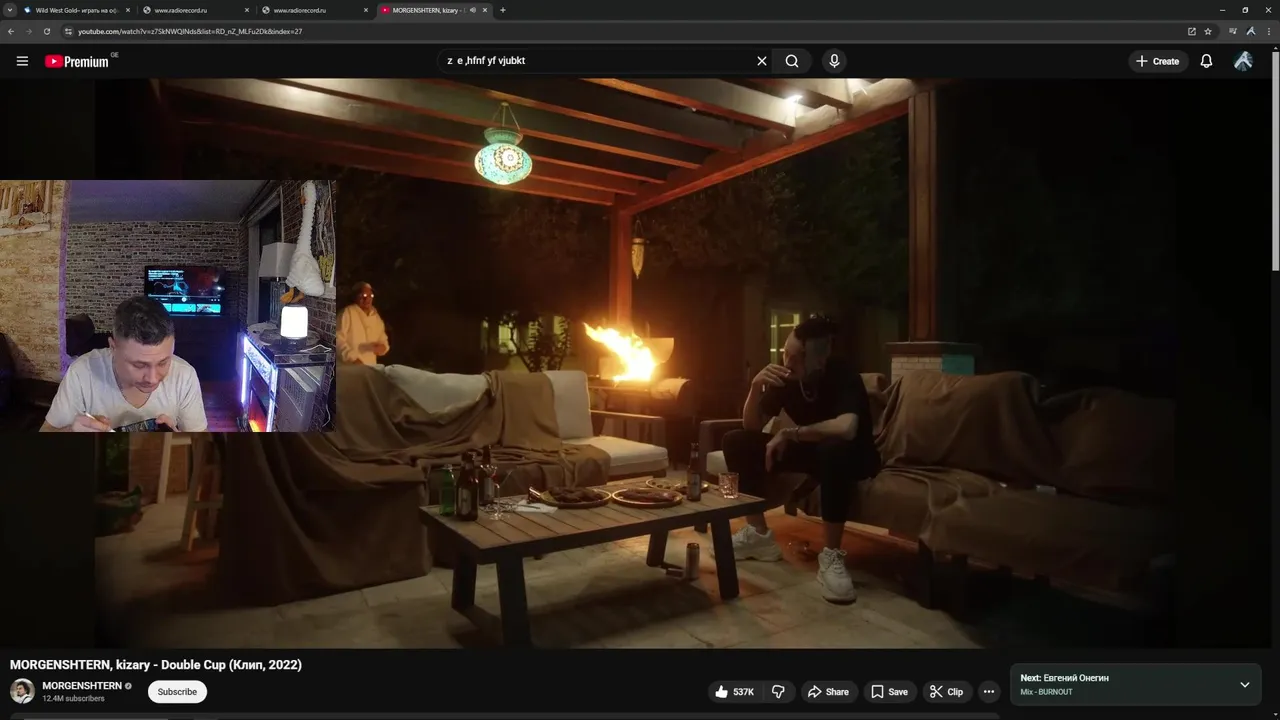The width and height of the screenshot is (1280, 720).
Task: Open Chrome three-dot menu
Action: 1268,31
